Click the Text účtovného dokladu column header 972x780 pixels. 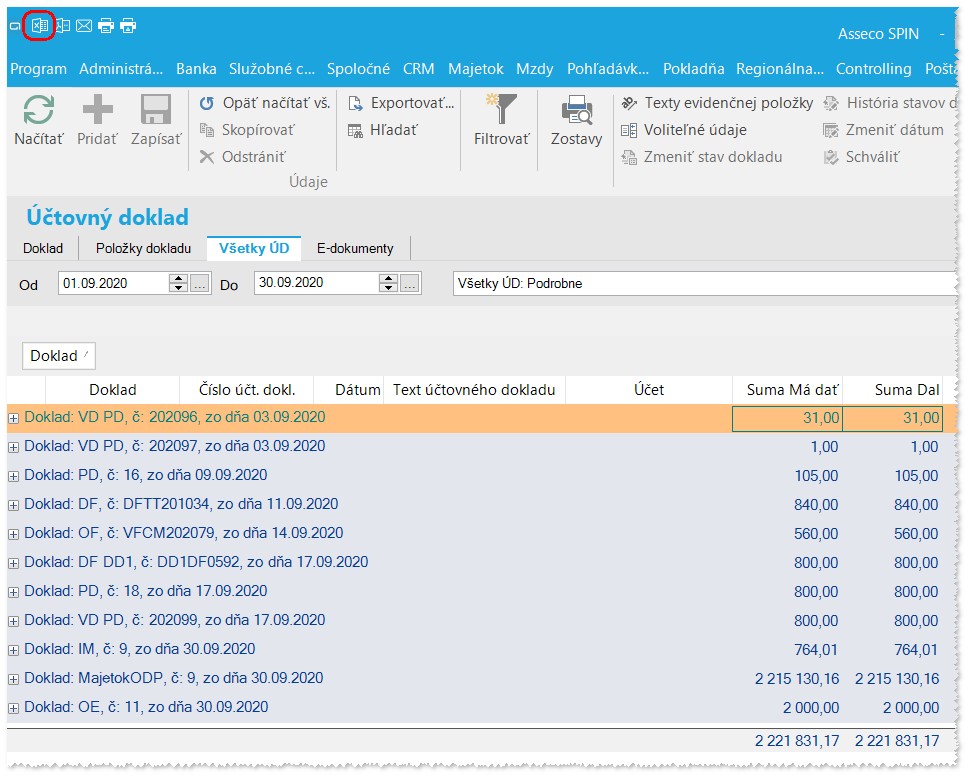[x=474, y=390]
